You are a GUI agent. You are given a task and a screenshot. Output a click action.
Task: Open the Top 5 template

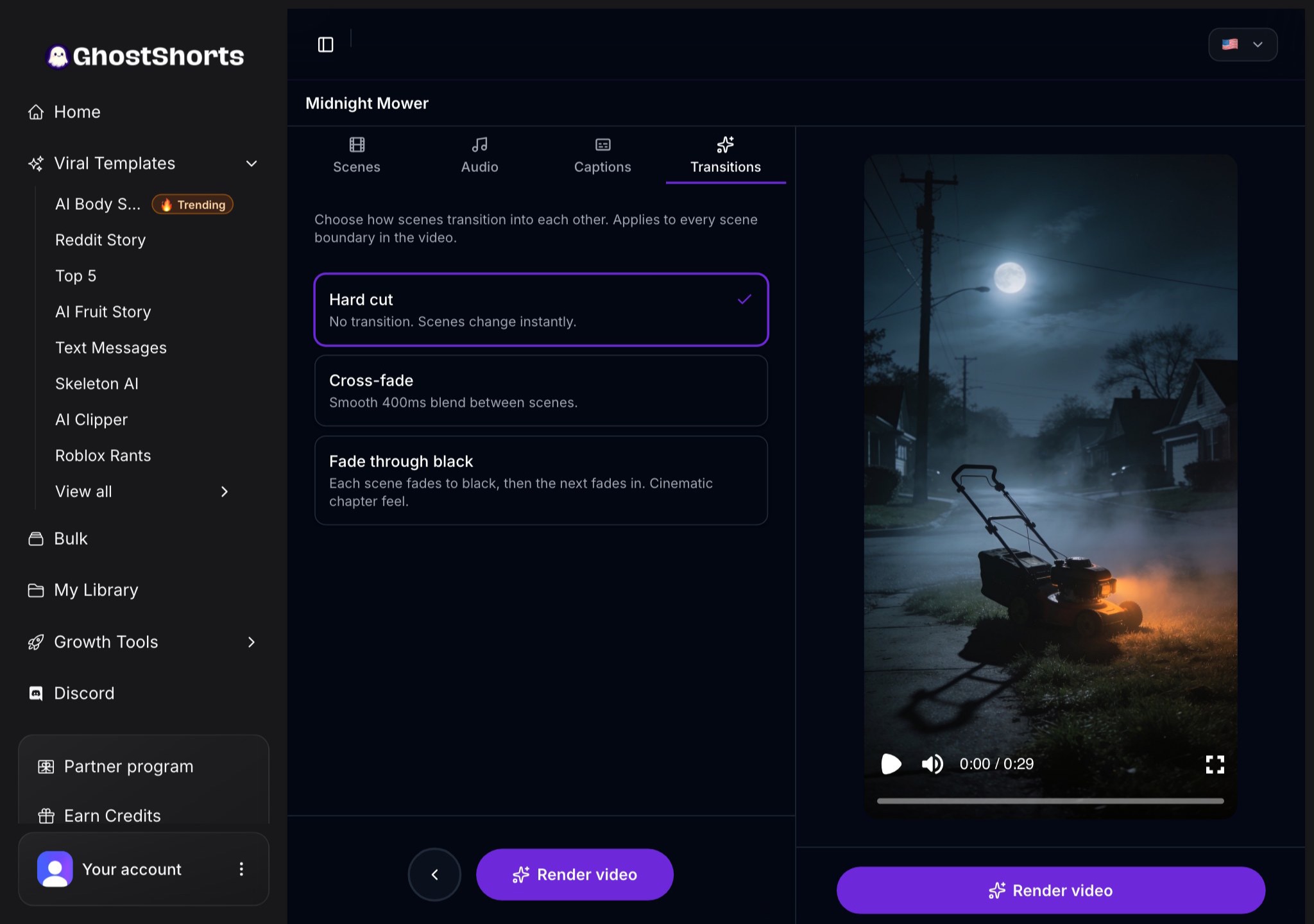click(76, 276)
